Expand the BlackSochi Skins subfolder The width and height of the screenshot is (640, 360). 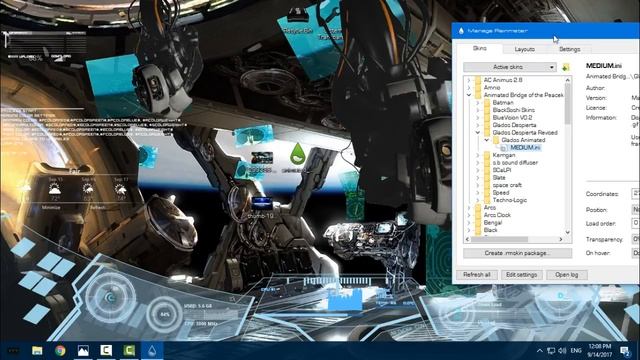[x=478, y=110]
